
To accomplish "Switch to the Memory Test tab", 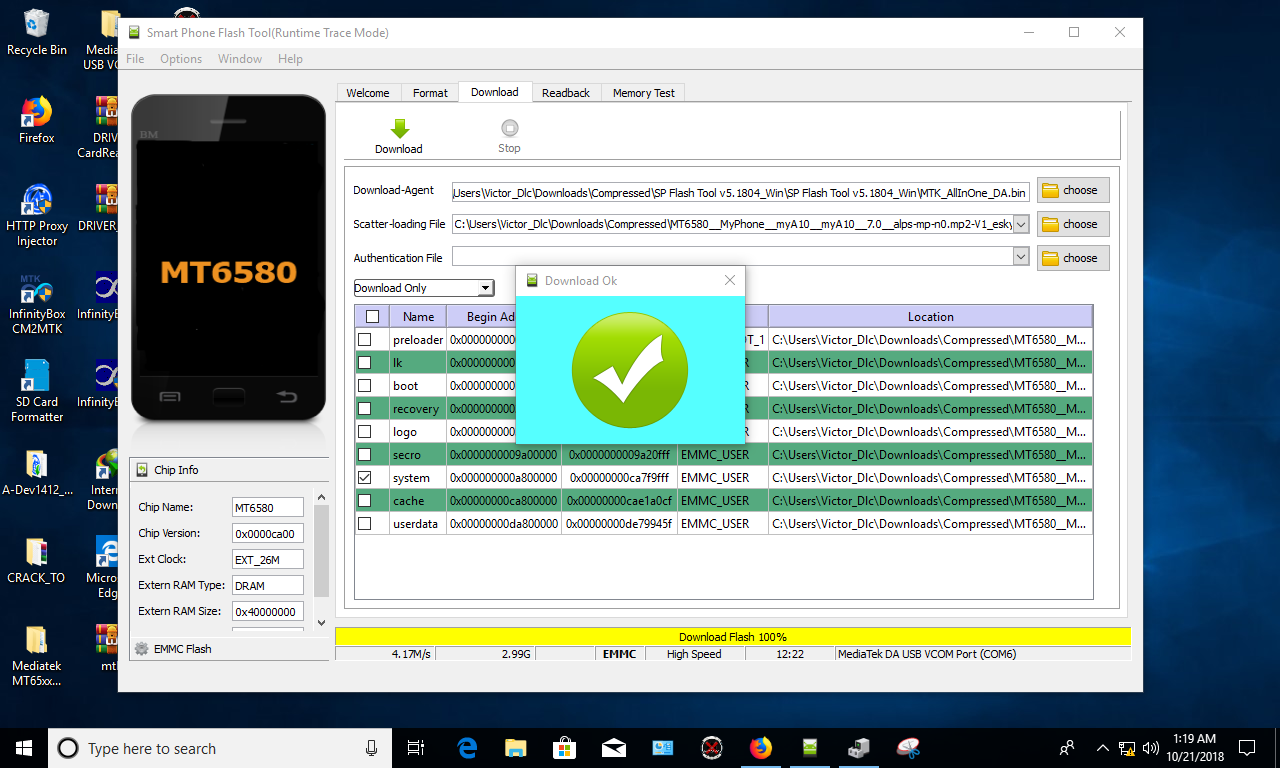I will click(644, 93).
